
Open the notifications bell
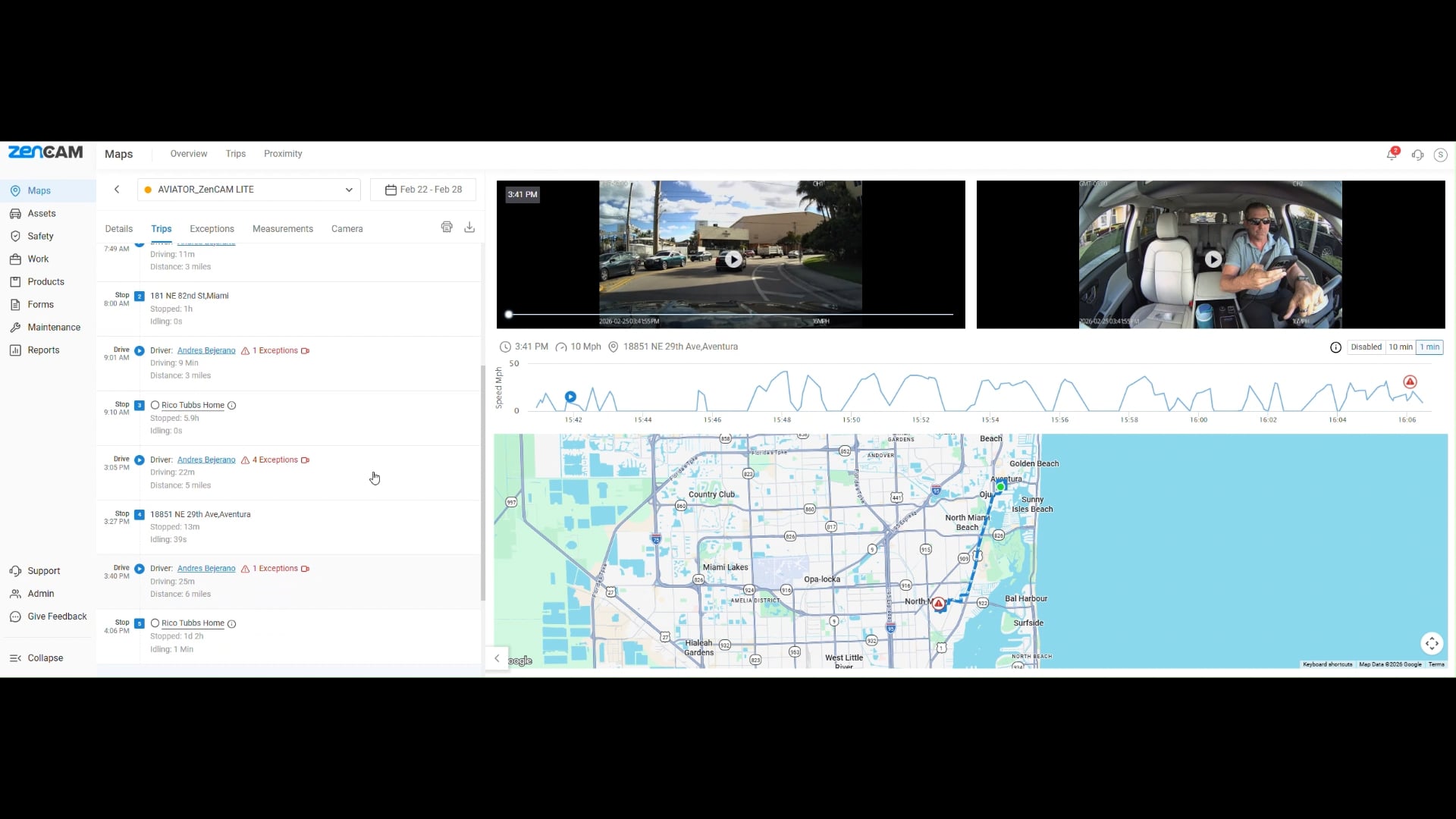coord(1392,155)
